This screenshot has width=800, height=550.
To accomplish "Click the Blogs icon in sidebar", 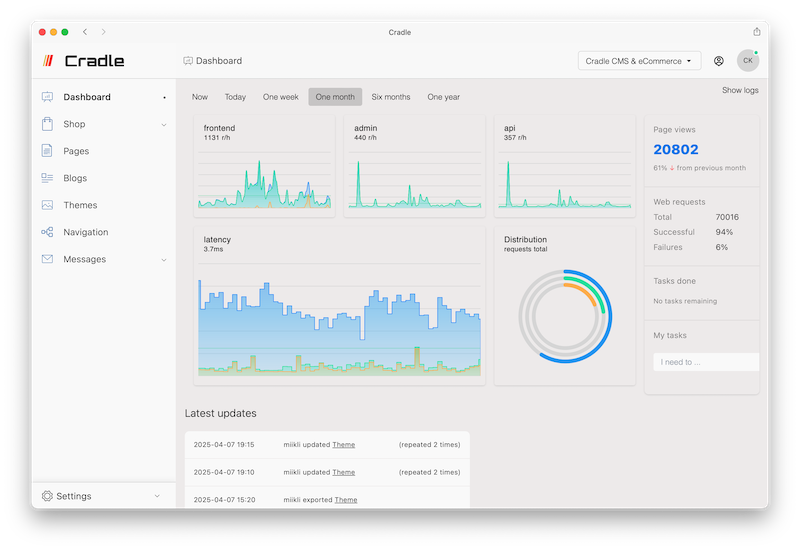I will (47, 178).
